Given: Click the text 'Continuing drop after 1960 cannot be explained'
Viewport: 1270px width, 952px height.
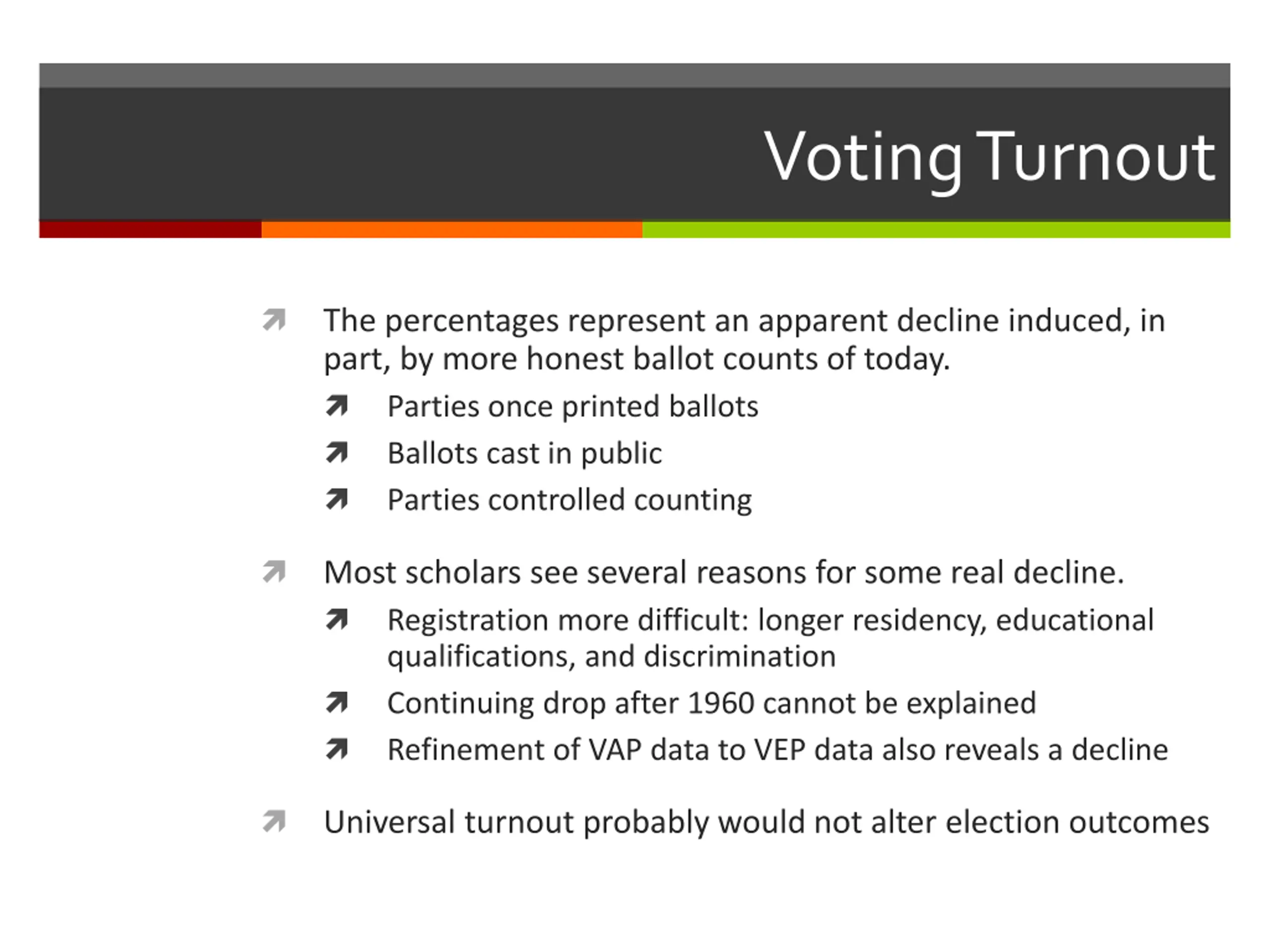Looking at the screenshot, I should (712, 704).
